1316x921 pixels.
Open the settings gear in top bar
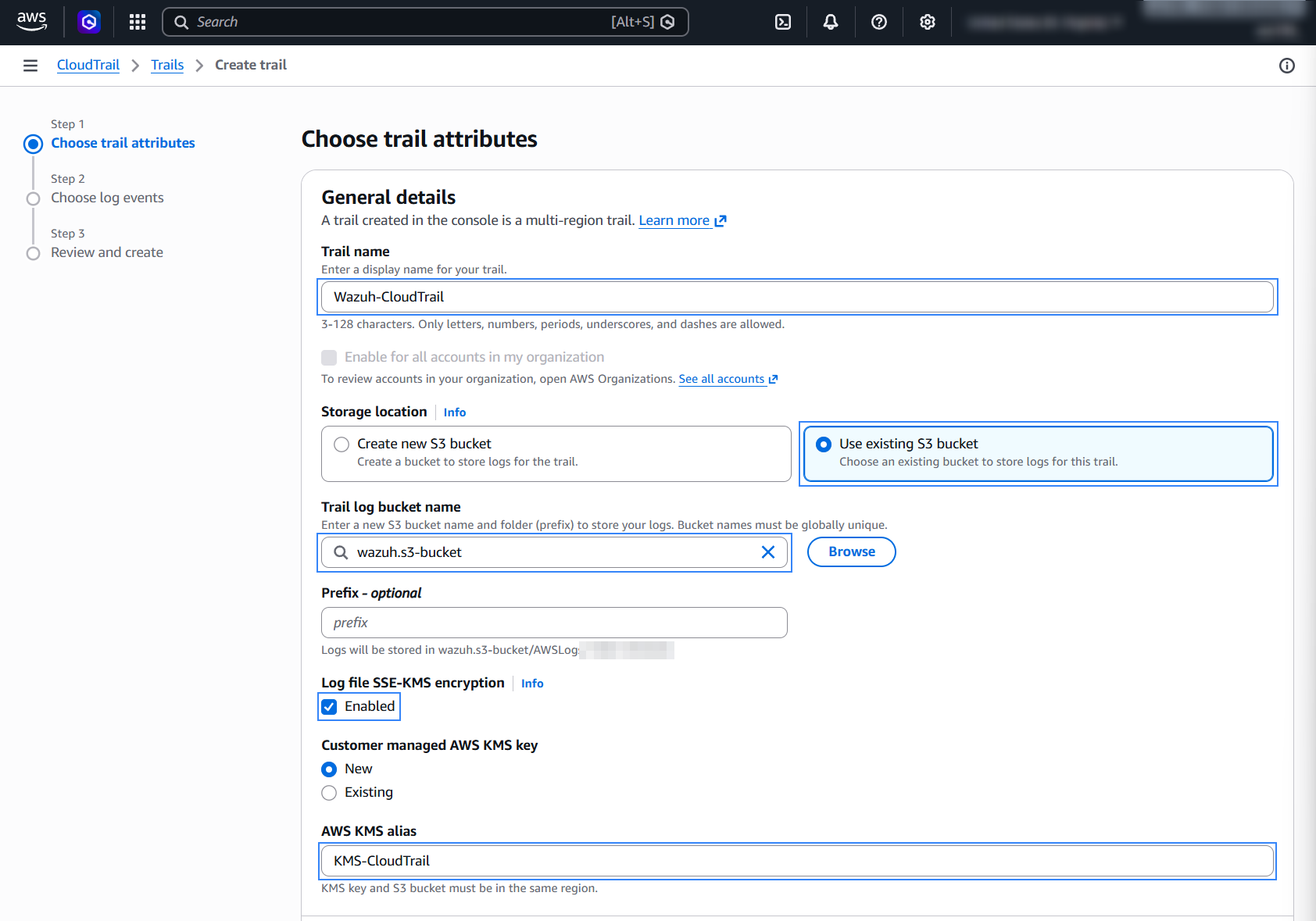928,22
